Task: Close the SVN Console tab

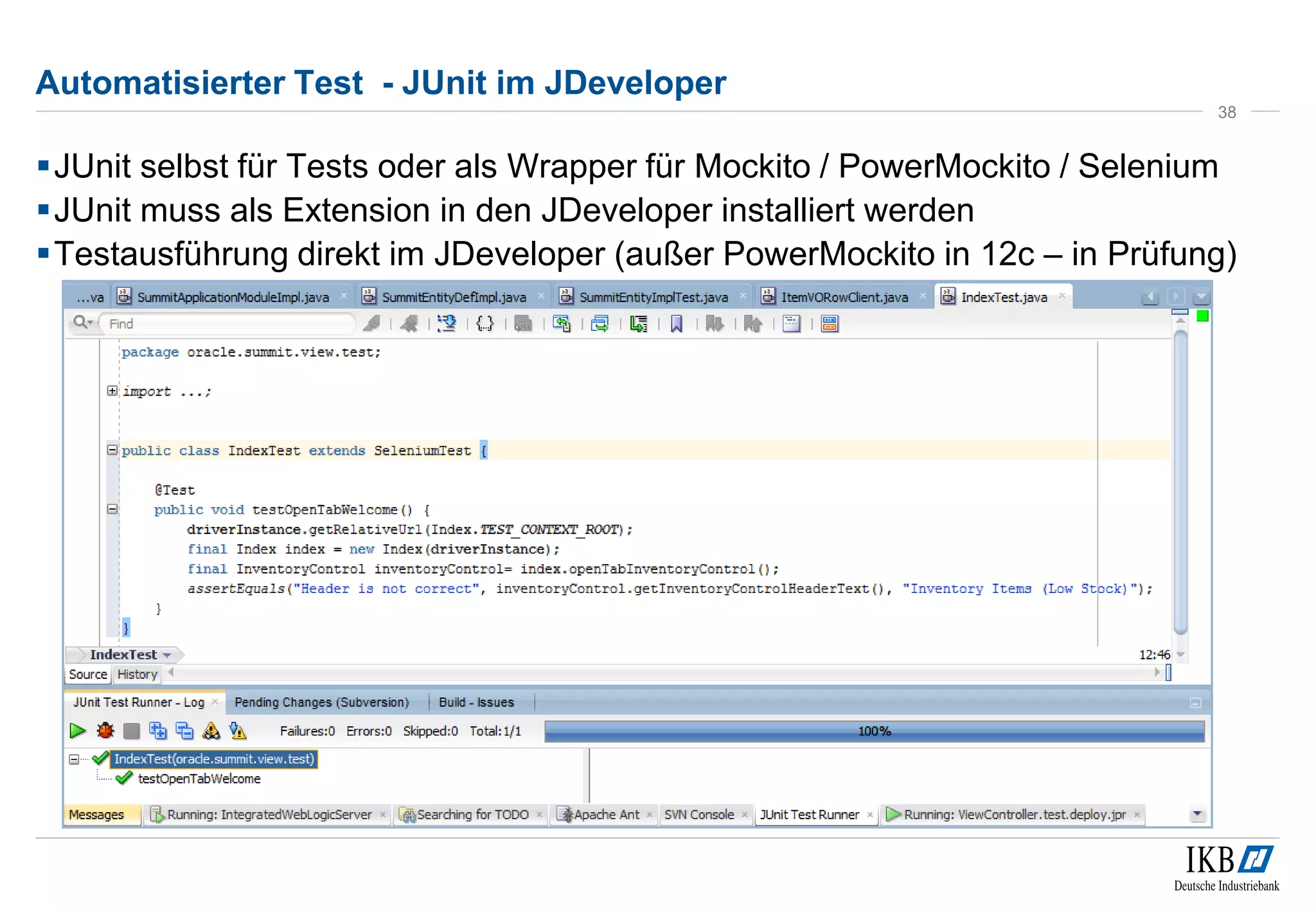Action: tap(745, 815)
